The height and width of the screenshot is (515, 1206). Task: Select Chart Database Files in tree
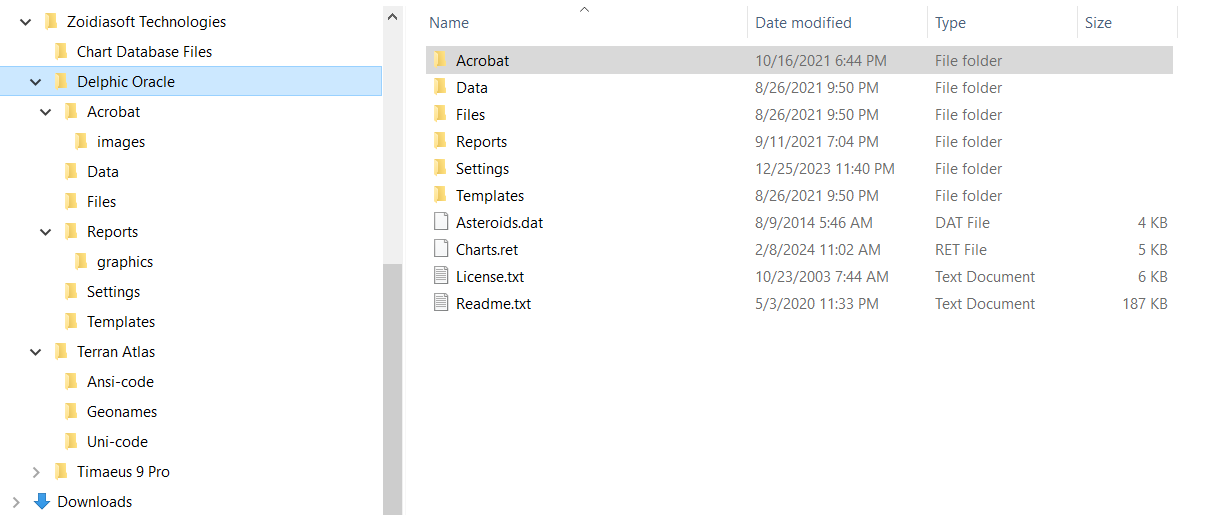pyautogui.click(x=144, y=52)
